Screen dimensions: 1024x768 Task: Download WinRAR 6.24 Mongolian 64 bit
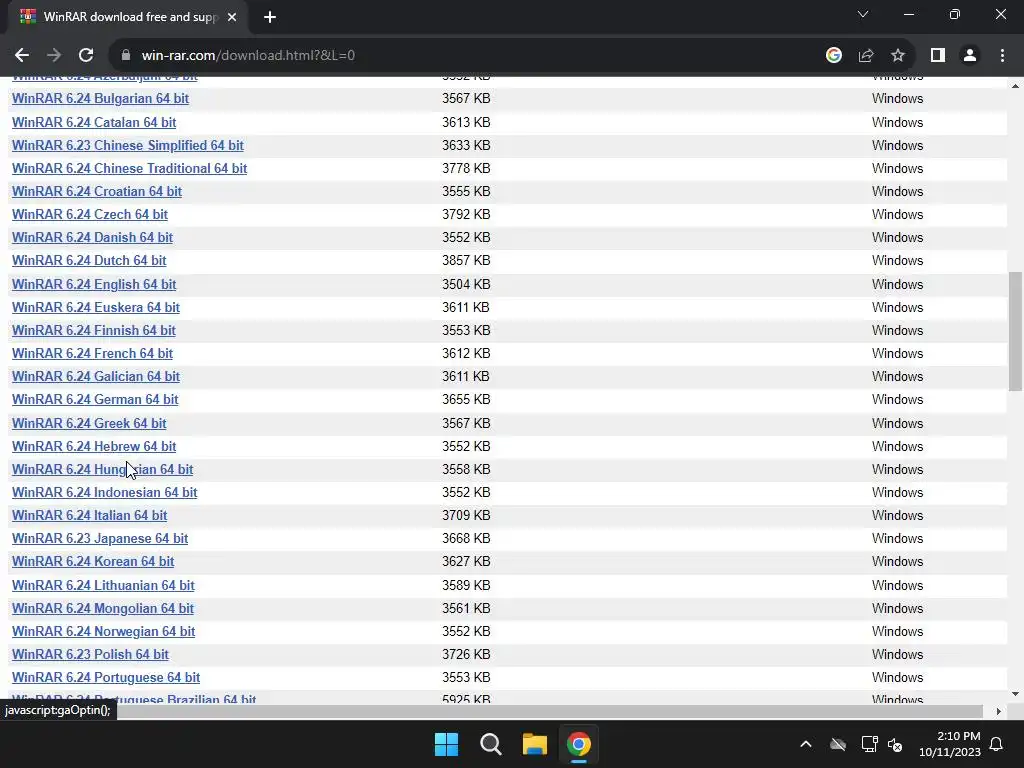pyautogui.click(x=103, y=609)
